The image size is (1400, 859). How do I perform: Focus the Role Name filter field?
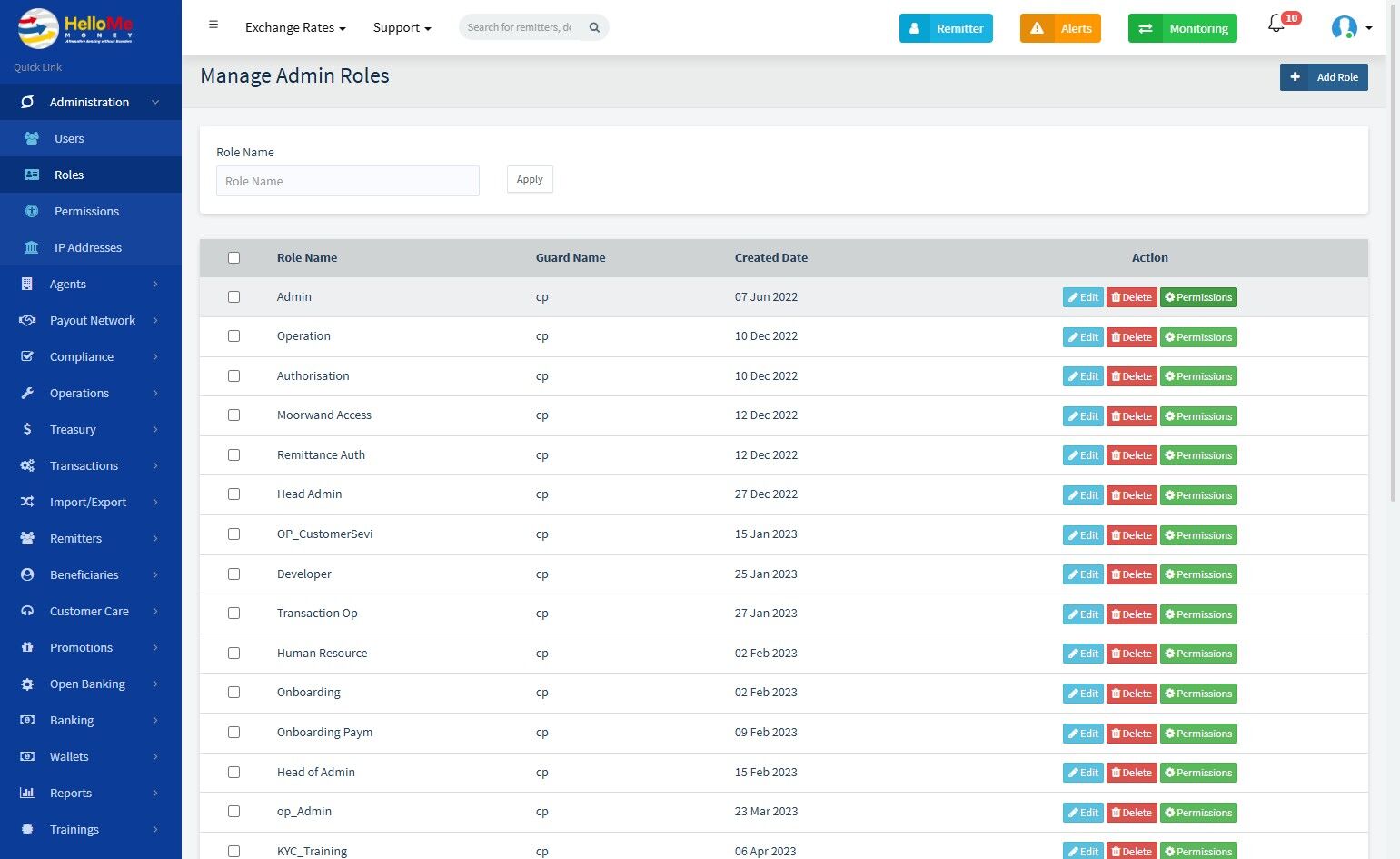tap(348, 181)
